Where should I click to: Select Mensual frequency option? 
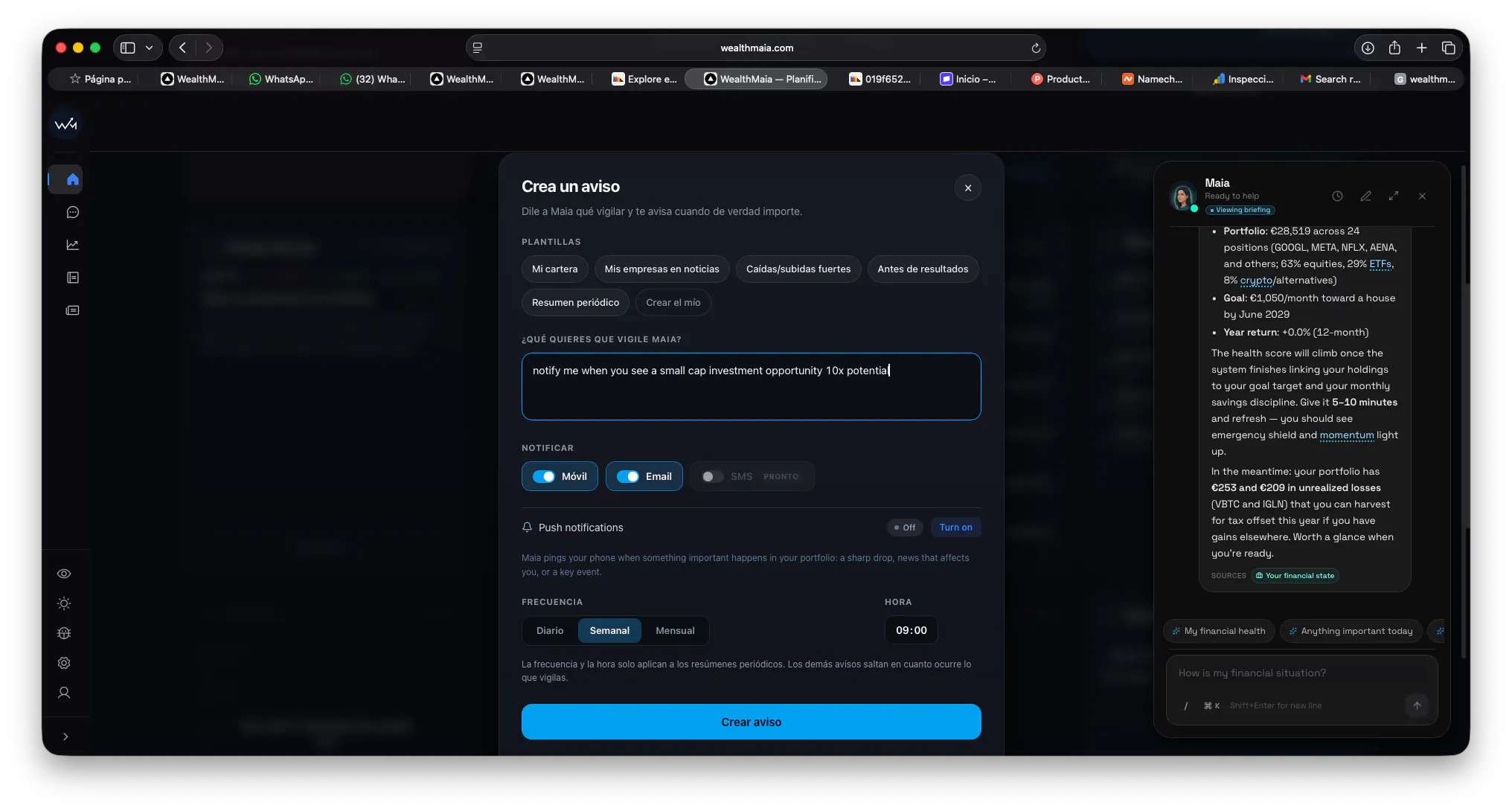[x=675, y=630]
